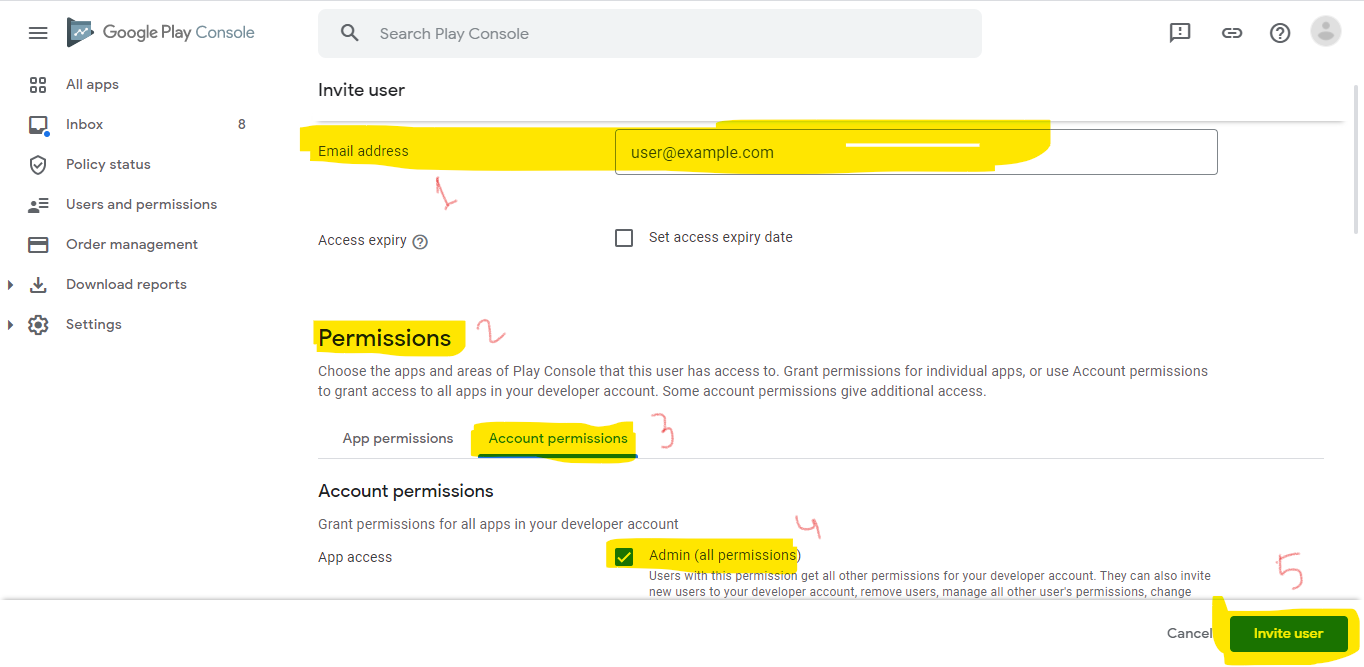Focus the Email address input field

pos(916,152)
